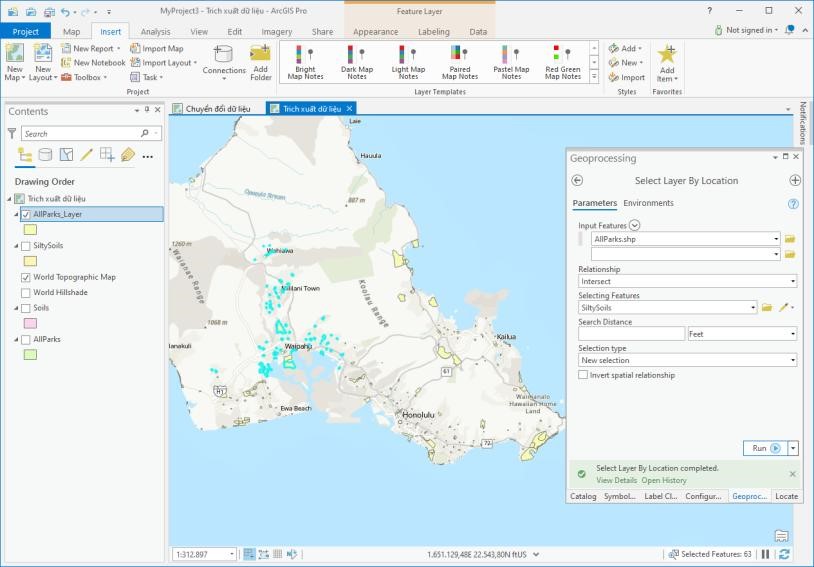This screenshot has width=814, height=567.
Task: Uncheck World Topographic Map layer
Action: click(26, 277)
